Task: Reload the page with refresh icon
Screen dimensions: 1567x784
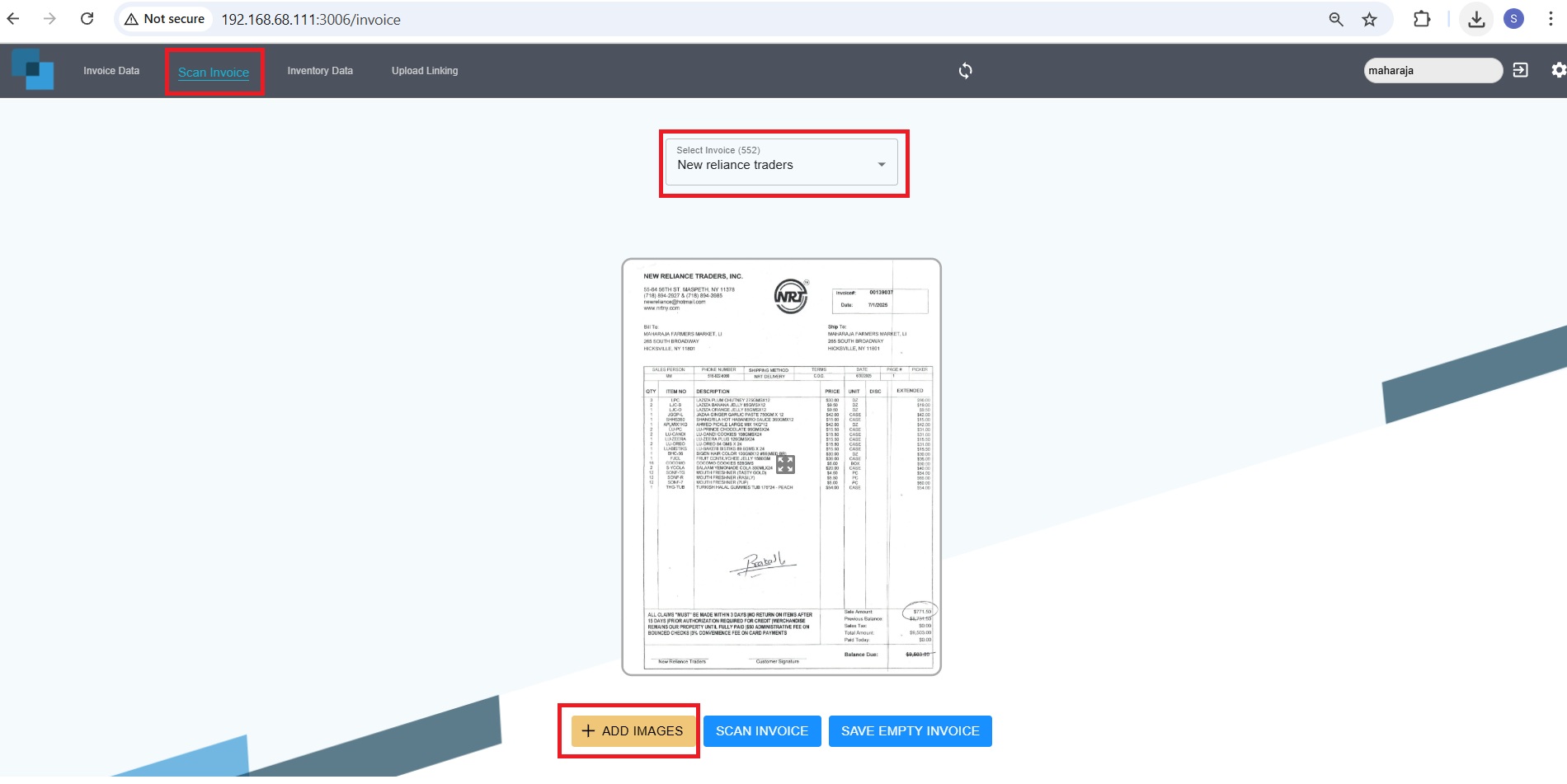Action: 87,19
